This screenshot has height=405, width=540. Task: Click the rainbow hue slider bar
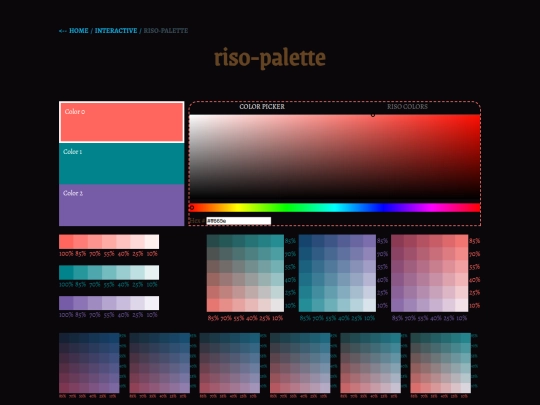point(334,207)
